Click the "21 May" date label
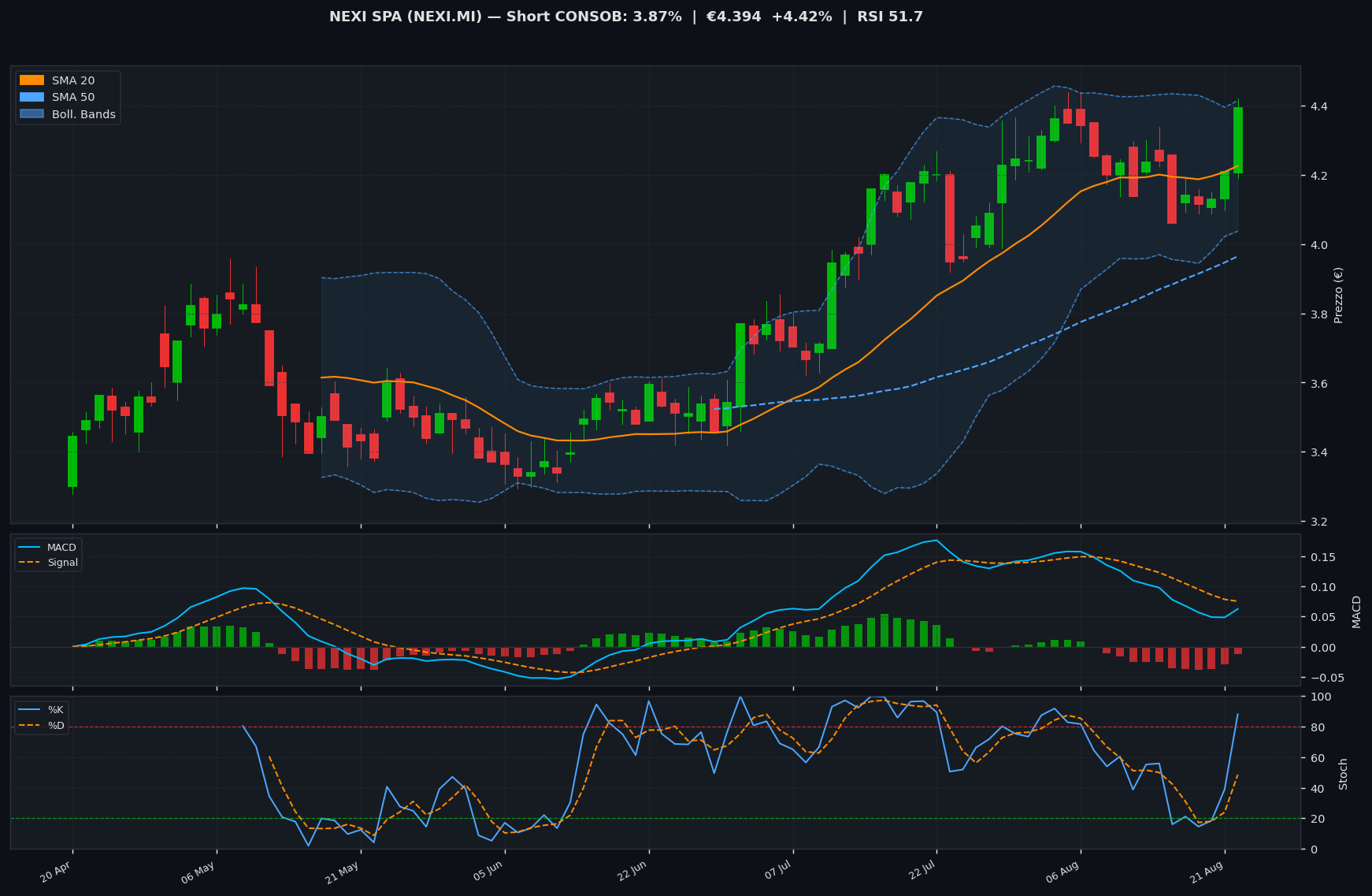 click(343, 871)
